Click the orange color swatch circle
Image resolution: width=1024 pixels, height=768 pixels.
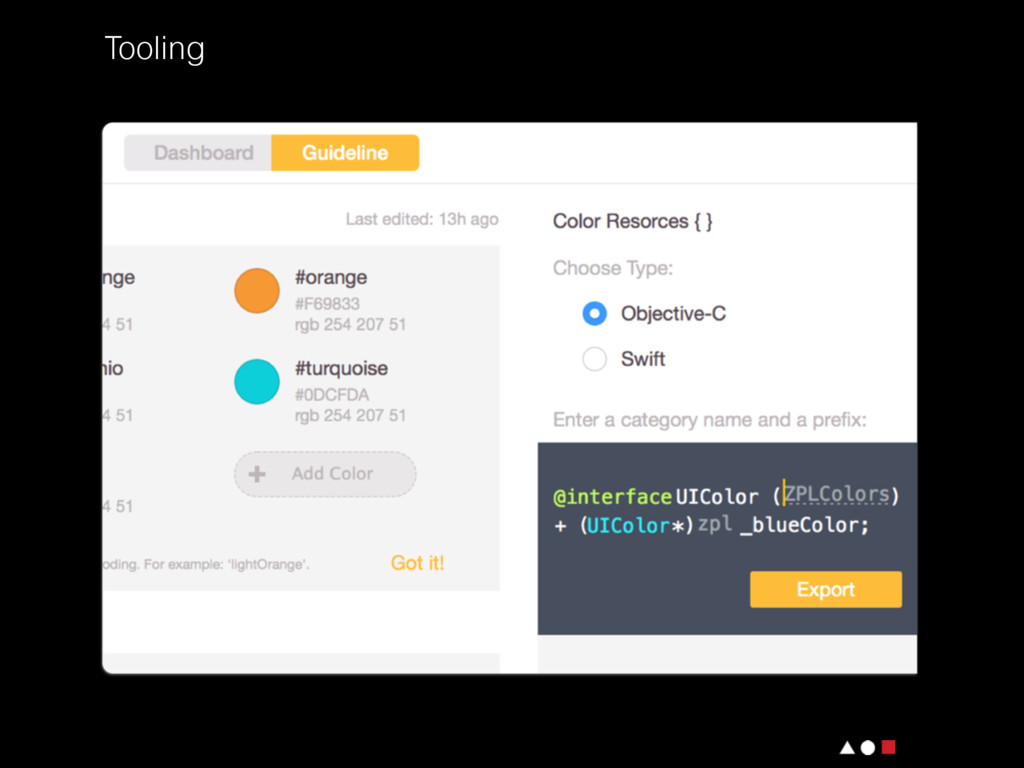[x=256, y=290]
